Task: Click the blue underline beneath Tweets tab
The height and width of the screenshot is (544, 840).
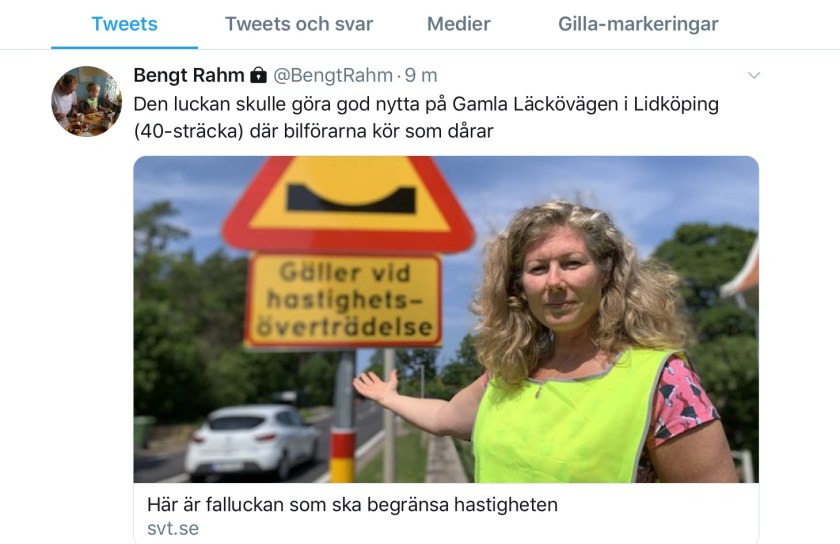Action: click(x=124, y=47)
